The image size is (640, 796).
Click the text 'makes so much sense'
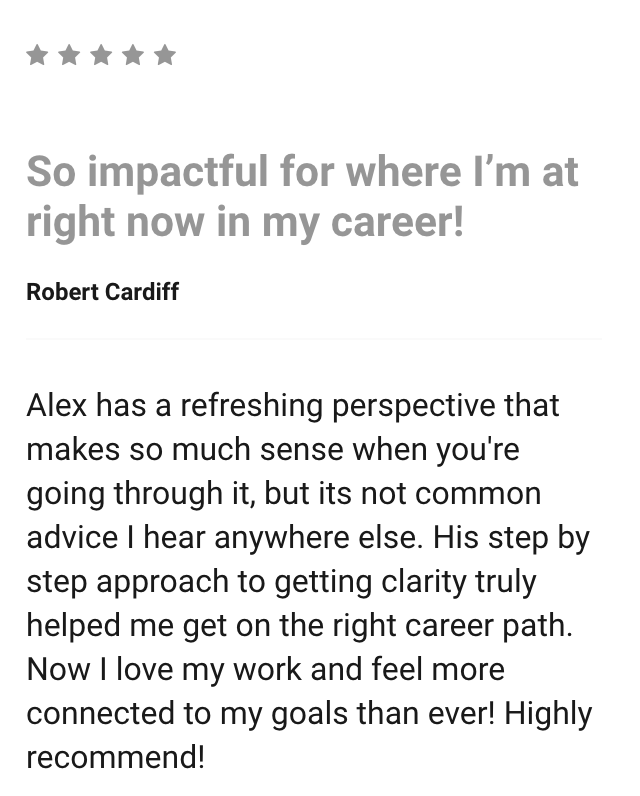(185, 450)
